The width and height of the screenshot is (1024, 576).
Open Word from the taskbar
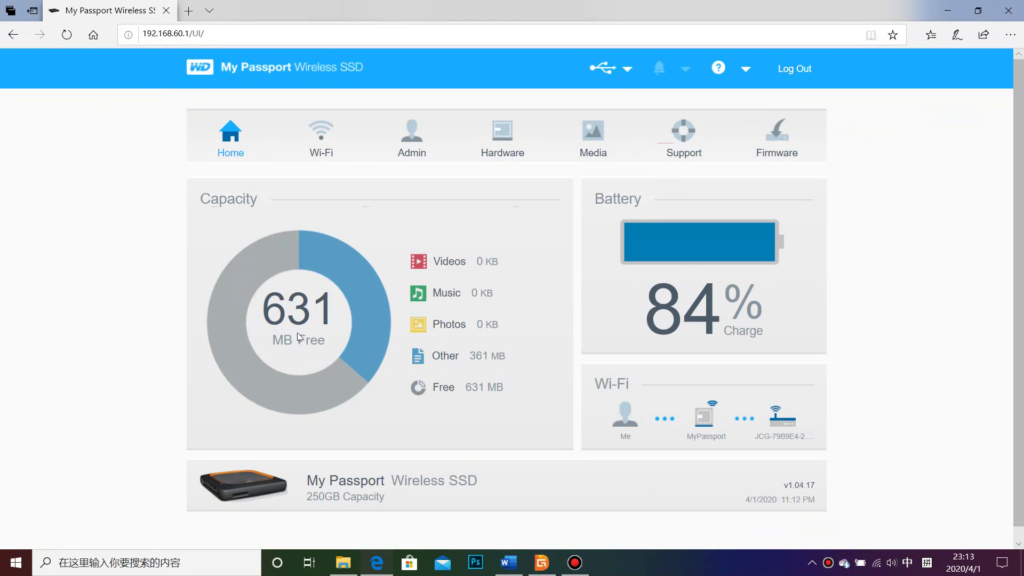tap(509, 562)
